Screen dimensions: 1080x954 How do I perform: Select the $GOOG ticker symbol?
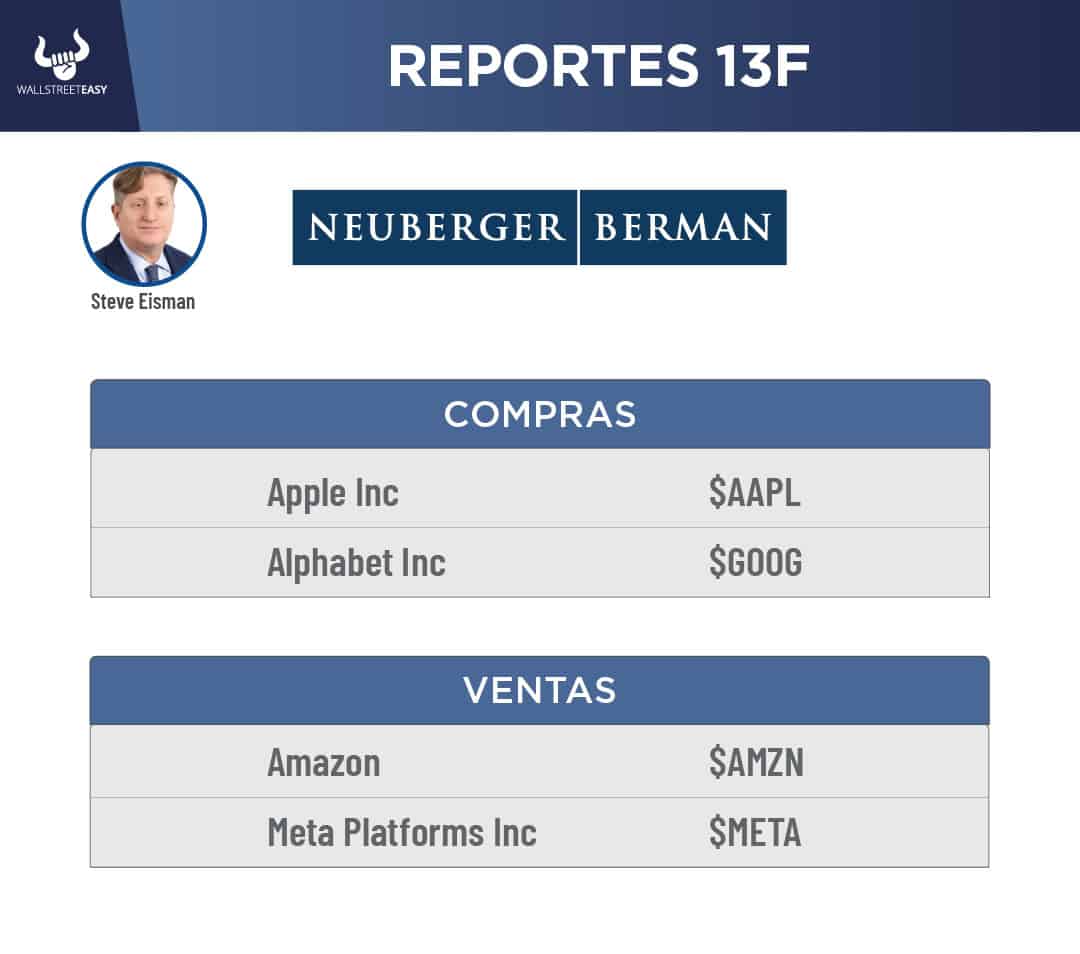tap(755, 562)
